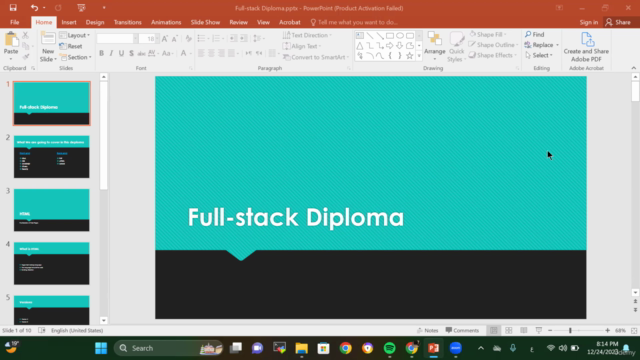Open Shape Fill dropdown
The width and height of the screenshot is (640, 360).
point(488,34)
